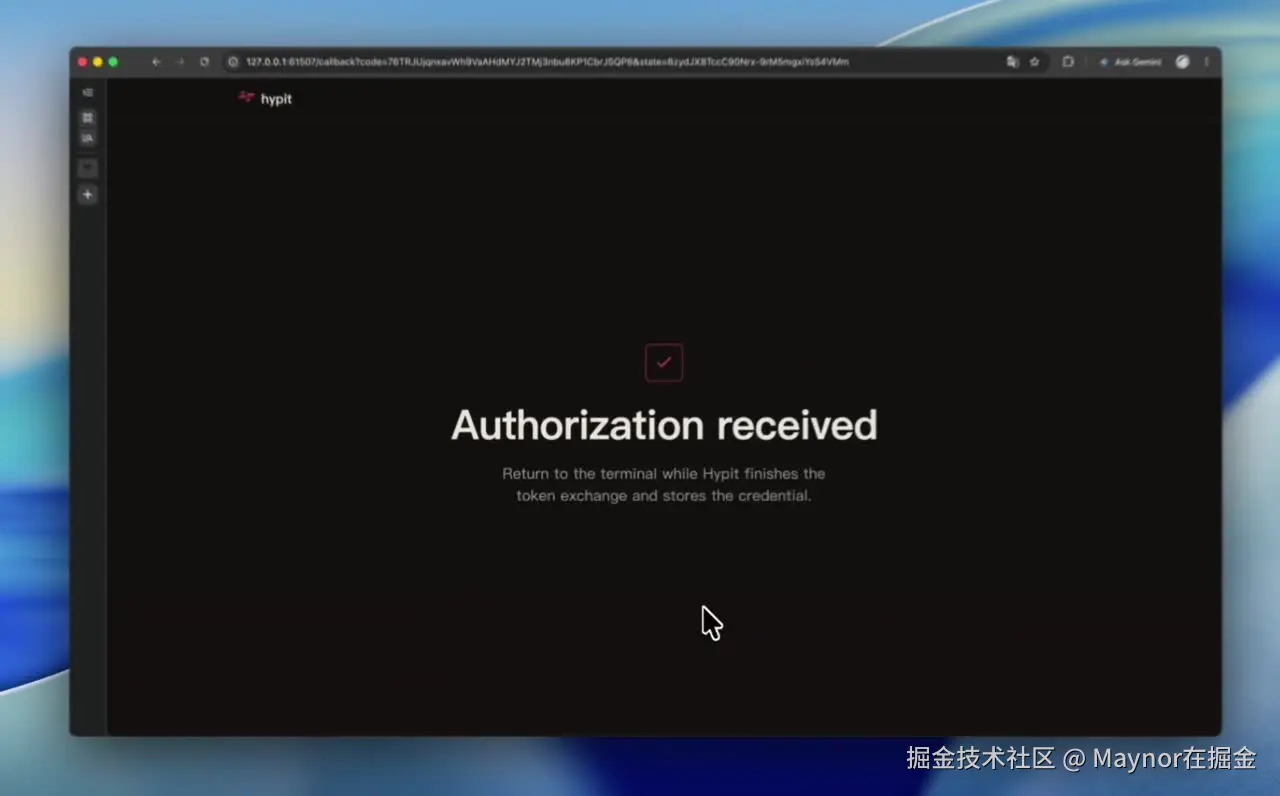Bookmark this page with the star icon

click(x=1034, y=62)
